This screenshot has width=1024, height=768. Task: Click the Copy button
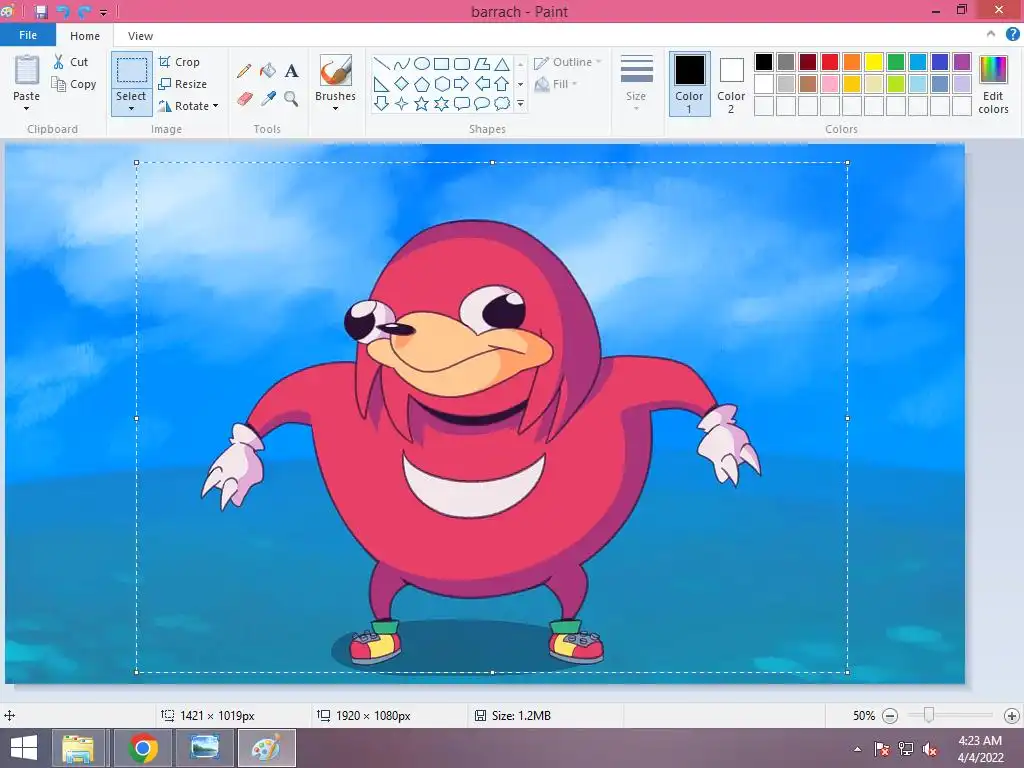pos(74,84)
